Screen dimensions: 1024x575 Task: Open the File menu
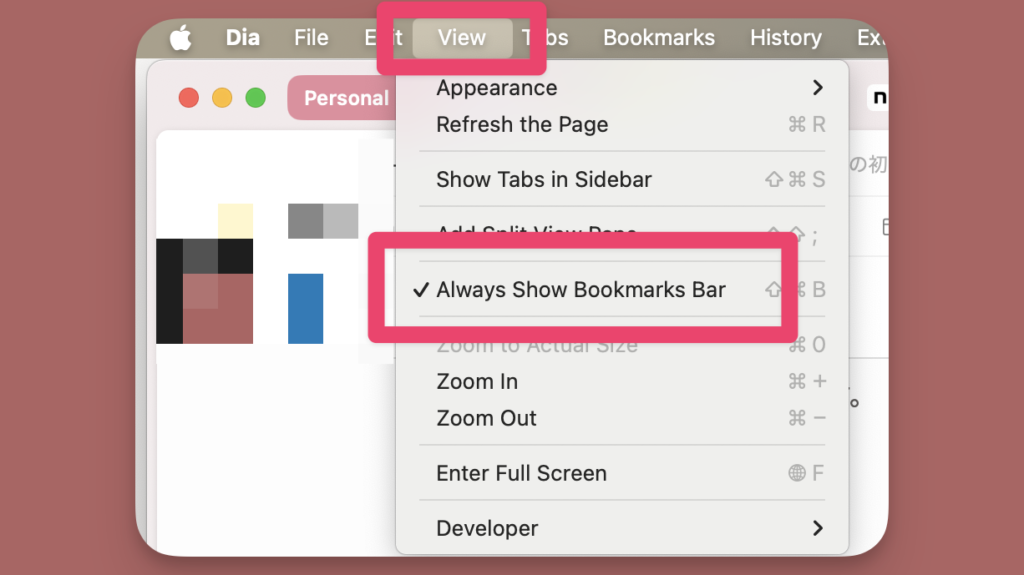(311, 38)
